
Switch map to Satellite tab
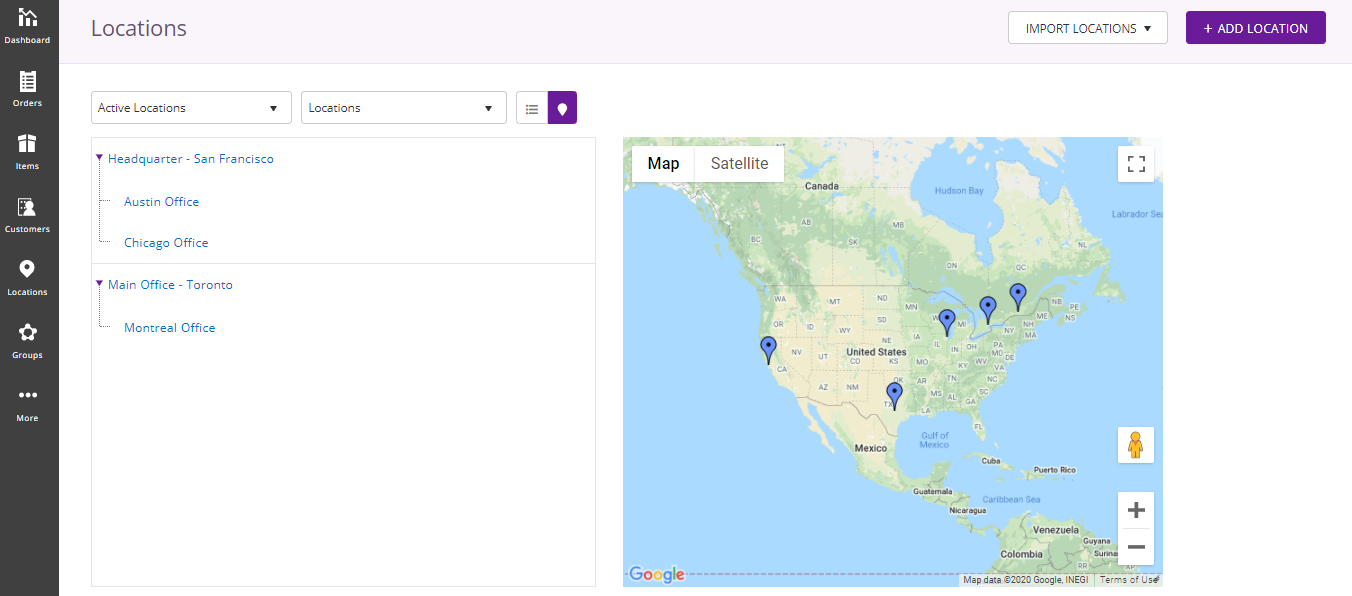coord(739,164)
